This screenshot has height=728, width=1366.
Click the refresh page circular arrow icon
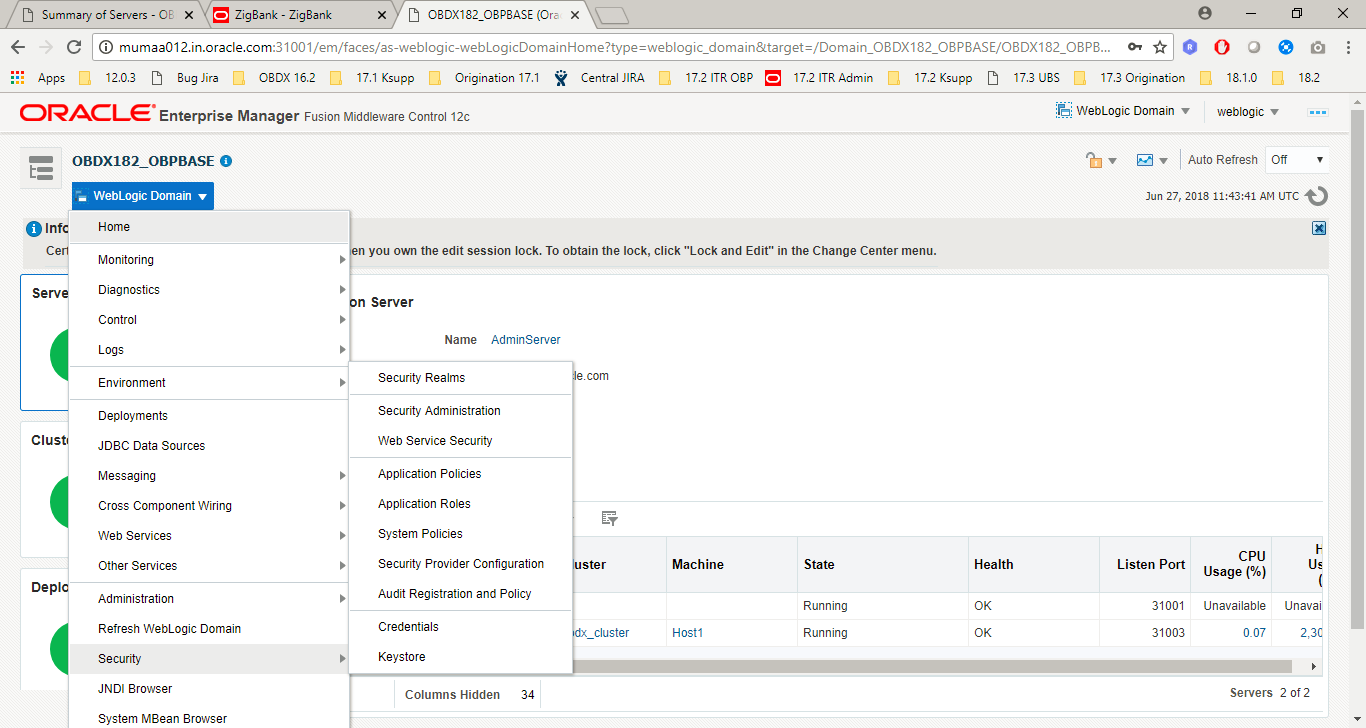(x=1317, y=196)
